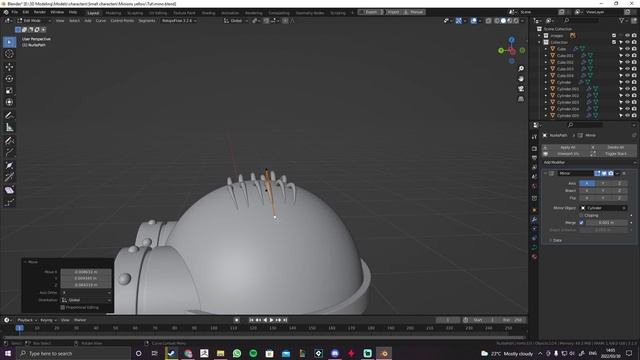This screenshot has width=640, height=360.
Task: Choose the Rotate tool in toolbar
Action: click(9, 78)
